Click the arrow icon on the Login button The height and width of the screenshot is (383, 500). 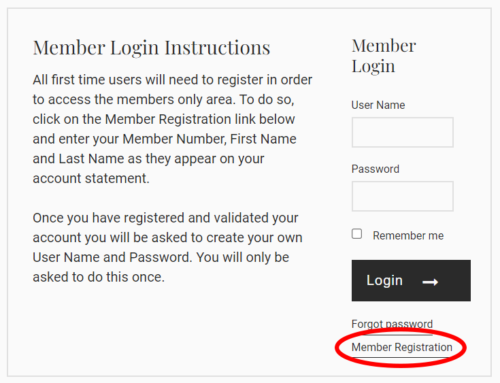(430, 282)
